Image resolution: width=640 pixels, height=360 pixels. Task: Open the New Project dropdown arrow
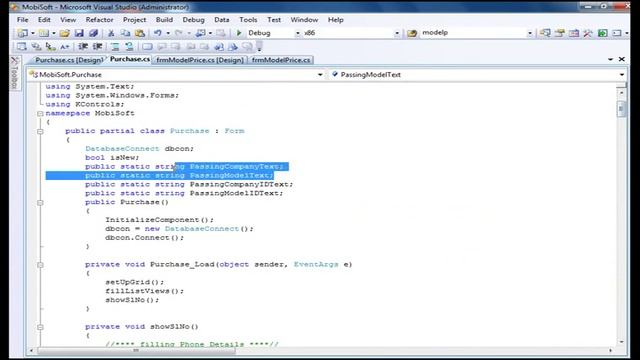33,33
